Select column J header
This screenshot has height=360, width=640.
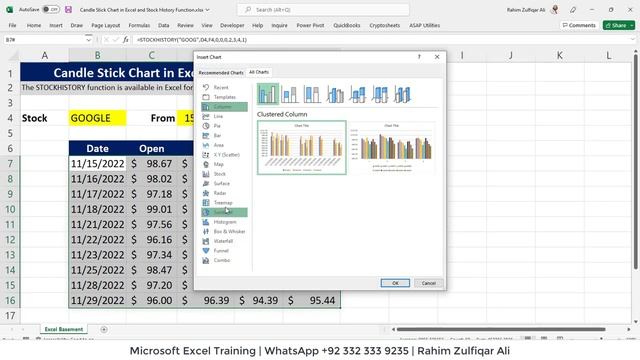click(x=511, y=55)
